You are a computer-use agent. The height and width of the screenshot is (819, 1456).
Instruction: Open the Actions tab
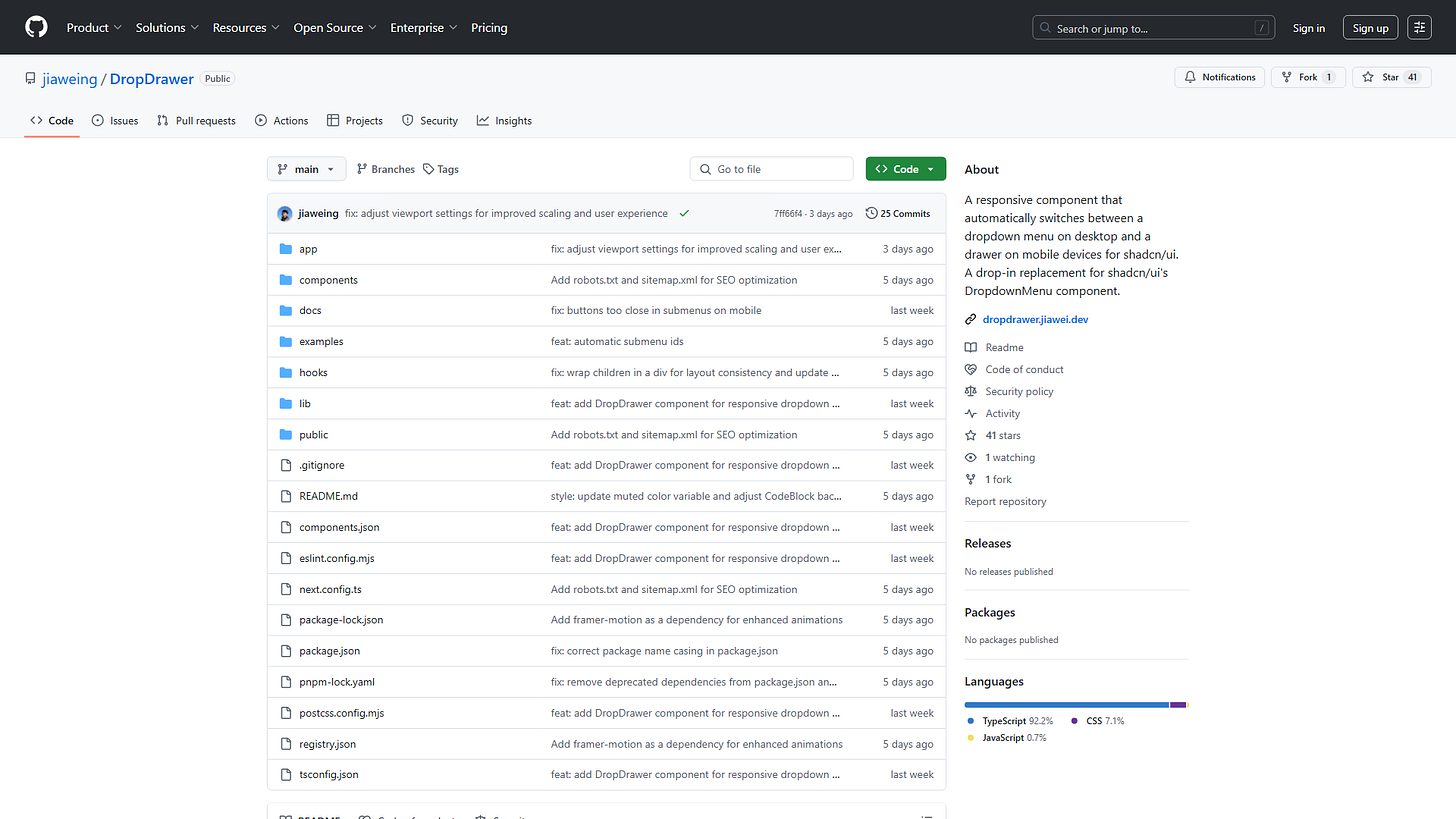click(281, 120)
